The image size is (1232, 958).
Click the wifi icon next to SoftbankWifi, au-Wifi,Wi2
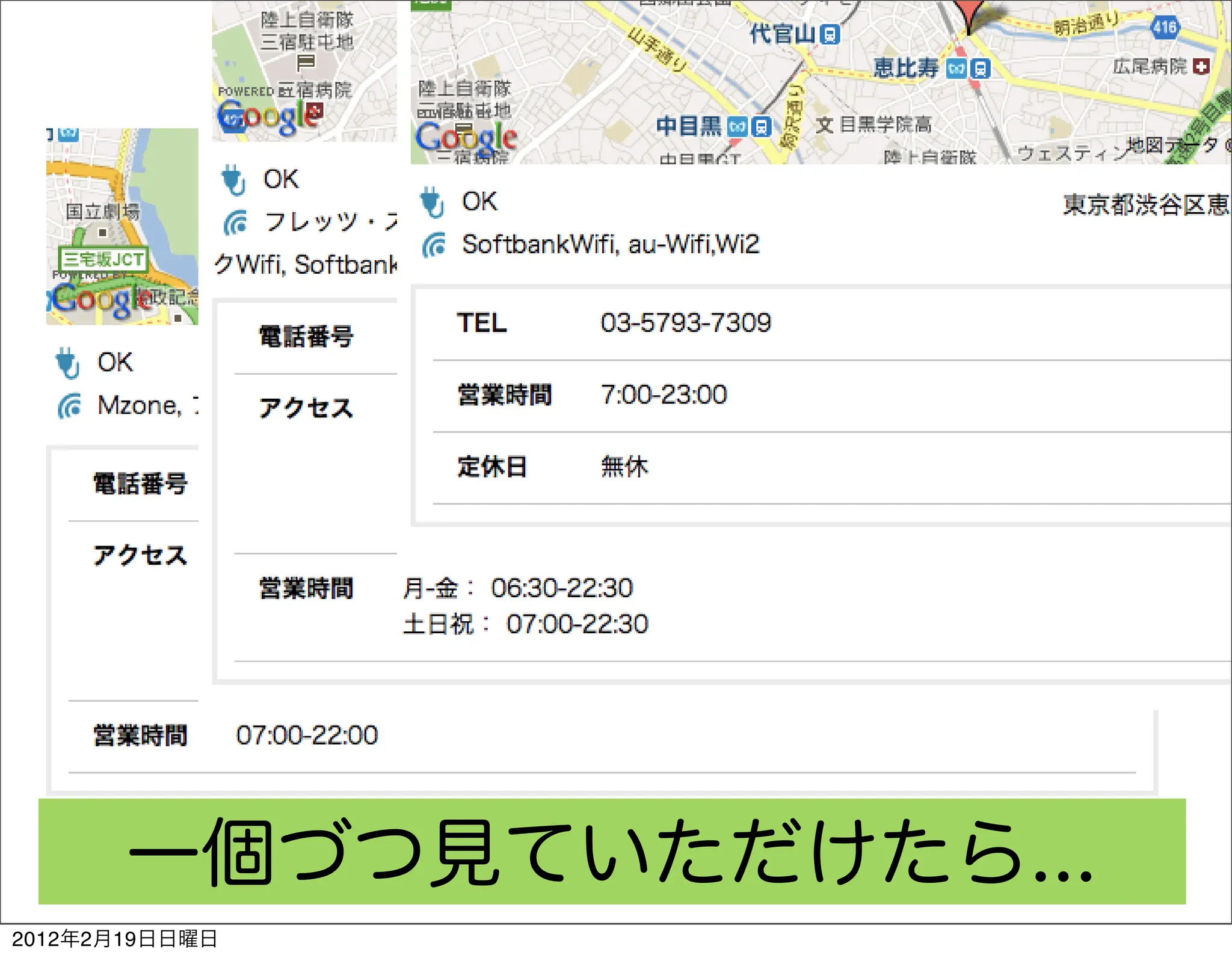click(x=434, y=245)
